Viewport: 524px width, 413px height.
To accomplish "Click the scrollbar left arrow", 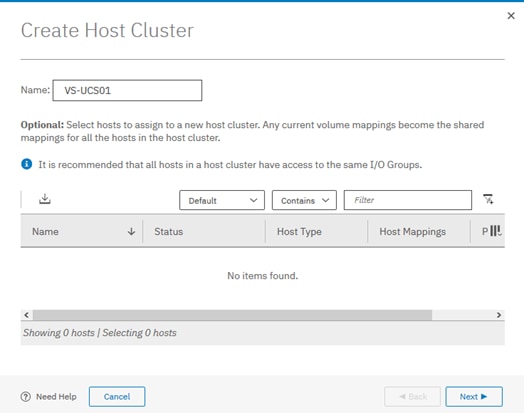I will pos(27,315).
